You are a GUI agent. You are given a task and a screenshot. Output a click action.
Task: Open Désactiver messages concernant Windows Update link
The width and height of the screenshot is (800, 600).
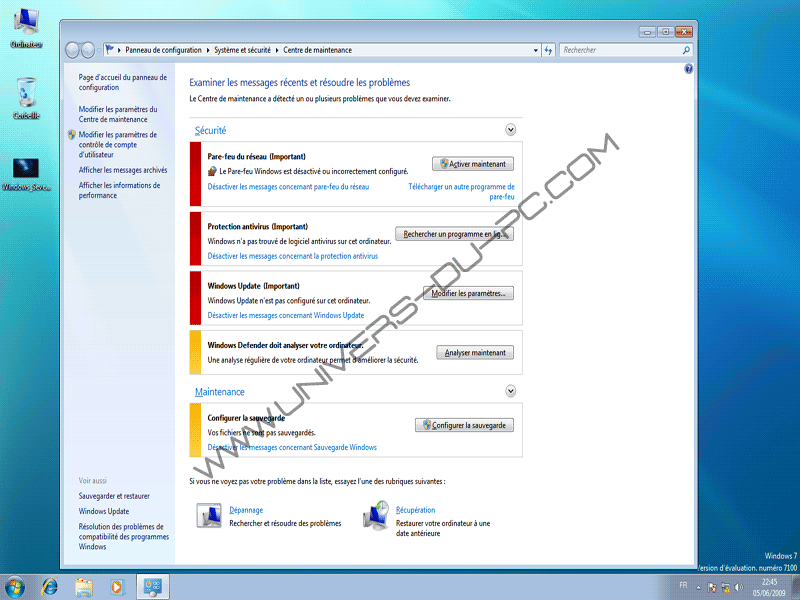(286, 315)
